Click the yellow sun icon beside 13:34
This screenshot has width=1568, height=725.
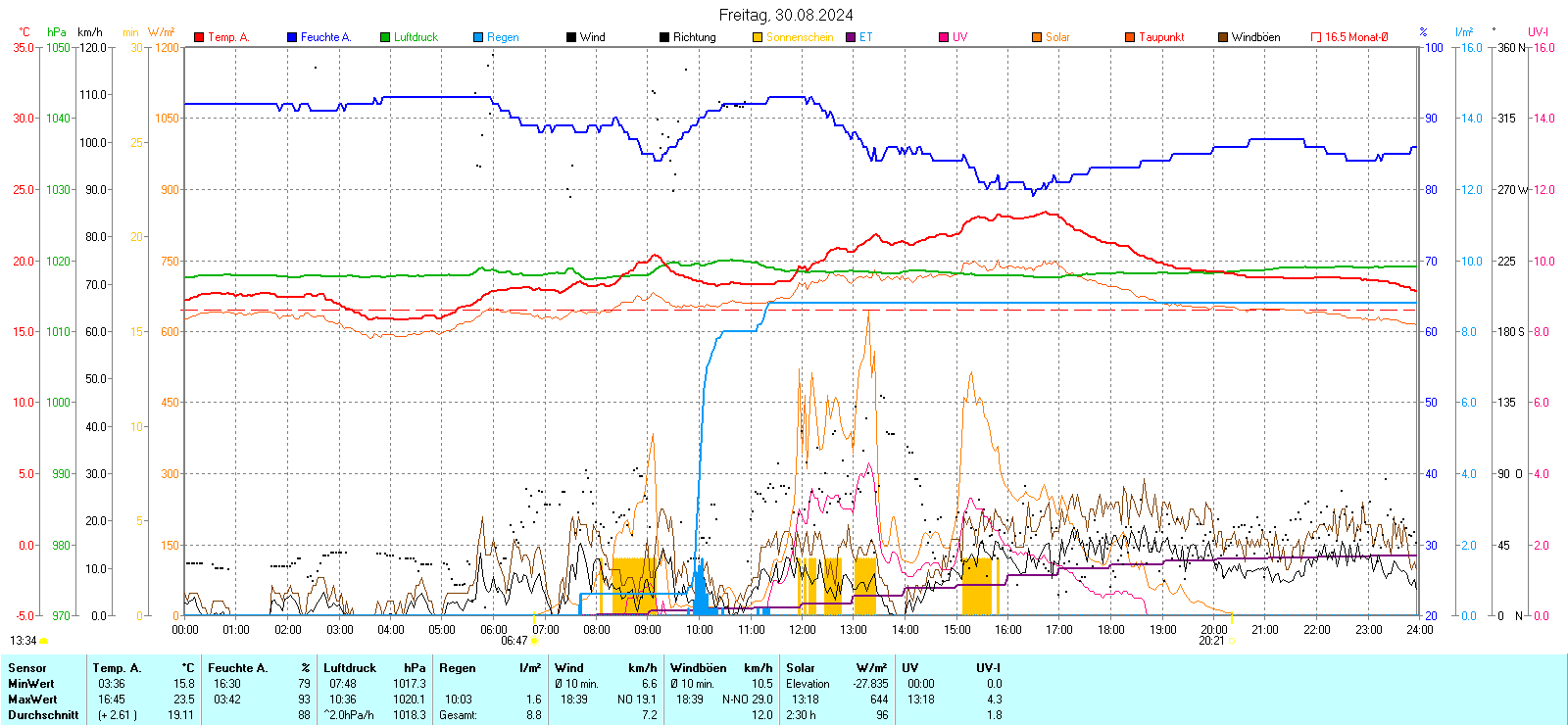[x=44, y=641]
